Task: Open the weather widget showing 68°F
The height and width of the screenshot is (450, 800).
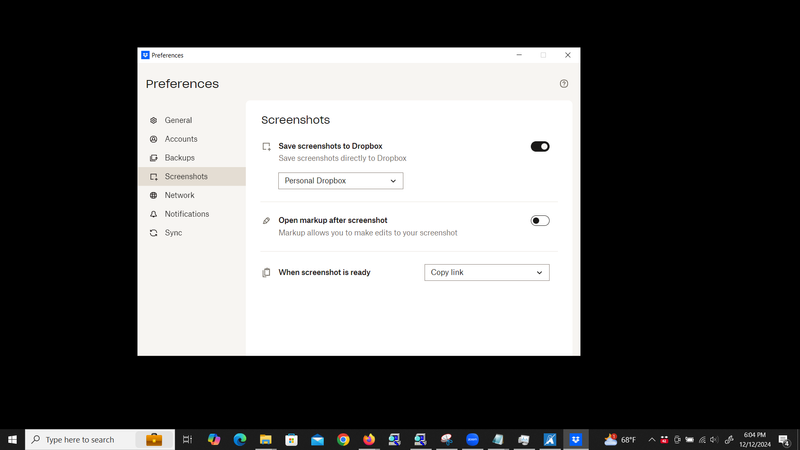Action: click(620, 439)
